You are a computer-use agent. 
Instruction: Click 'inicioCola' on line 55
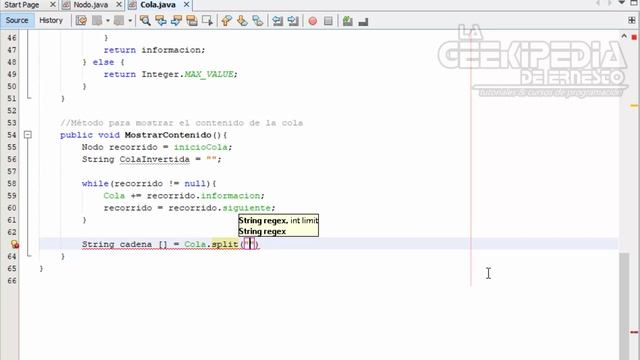click(200, 147)
